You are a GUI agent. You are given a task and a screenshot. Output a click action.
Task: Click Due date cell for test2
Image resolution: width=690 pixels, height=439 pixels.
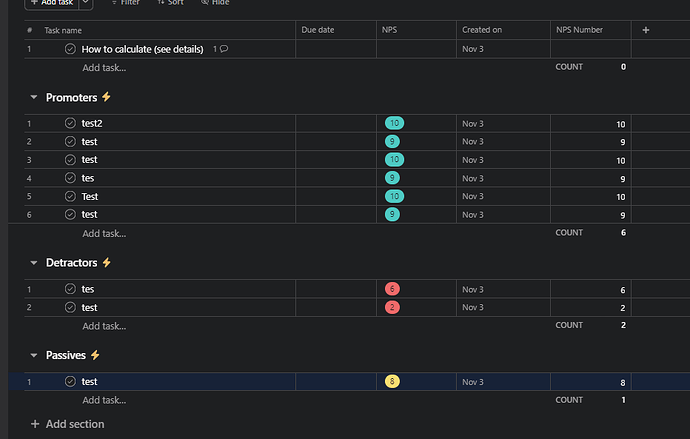click(336, 124)
